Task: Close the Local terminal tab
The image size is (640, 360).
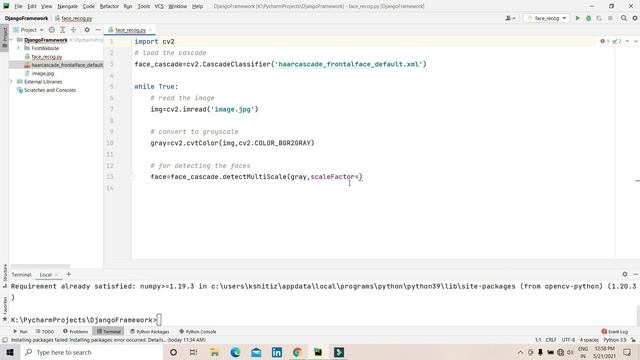Action: point(57,275)
